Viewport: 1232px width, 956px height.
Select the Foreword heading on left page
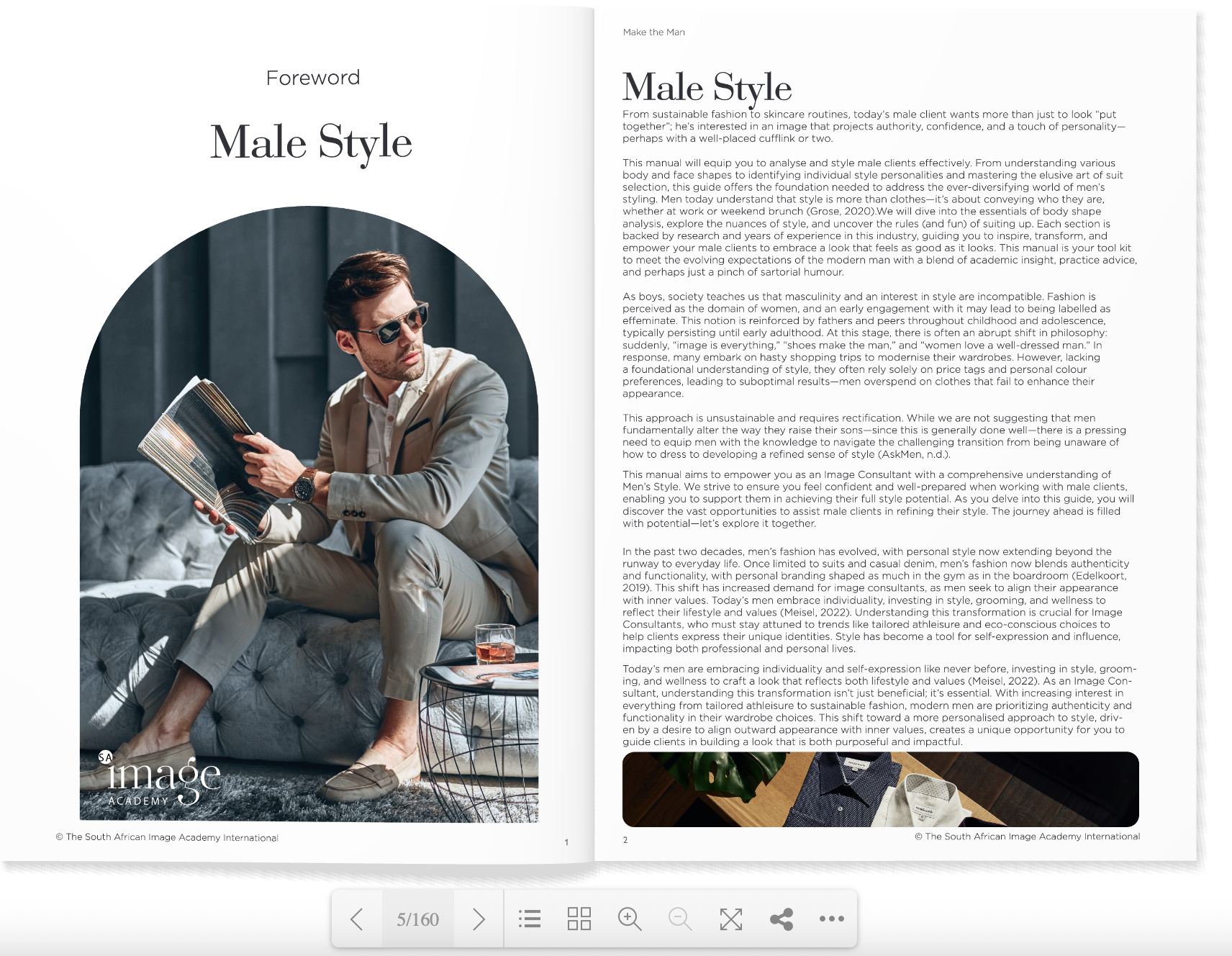pyautogui.click(x=313, y=78)
